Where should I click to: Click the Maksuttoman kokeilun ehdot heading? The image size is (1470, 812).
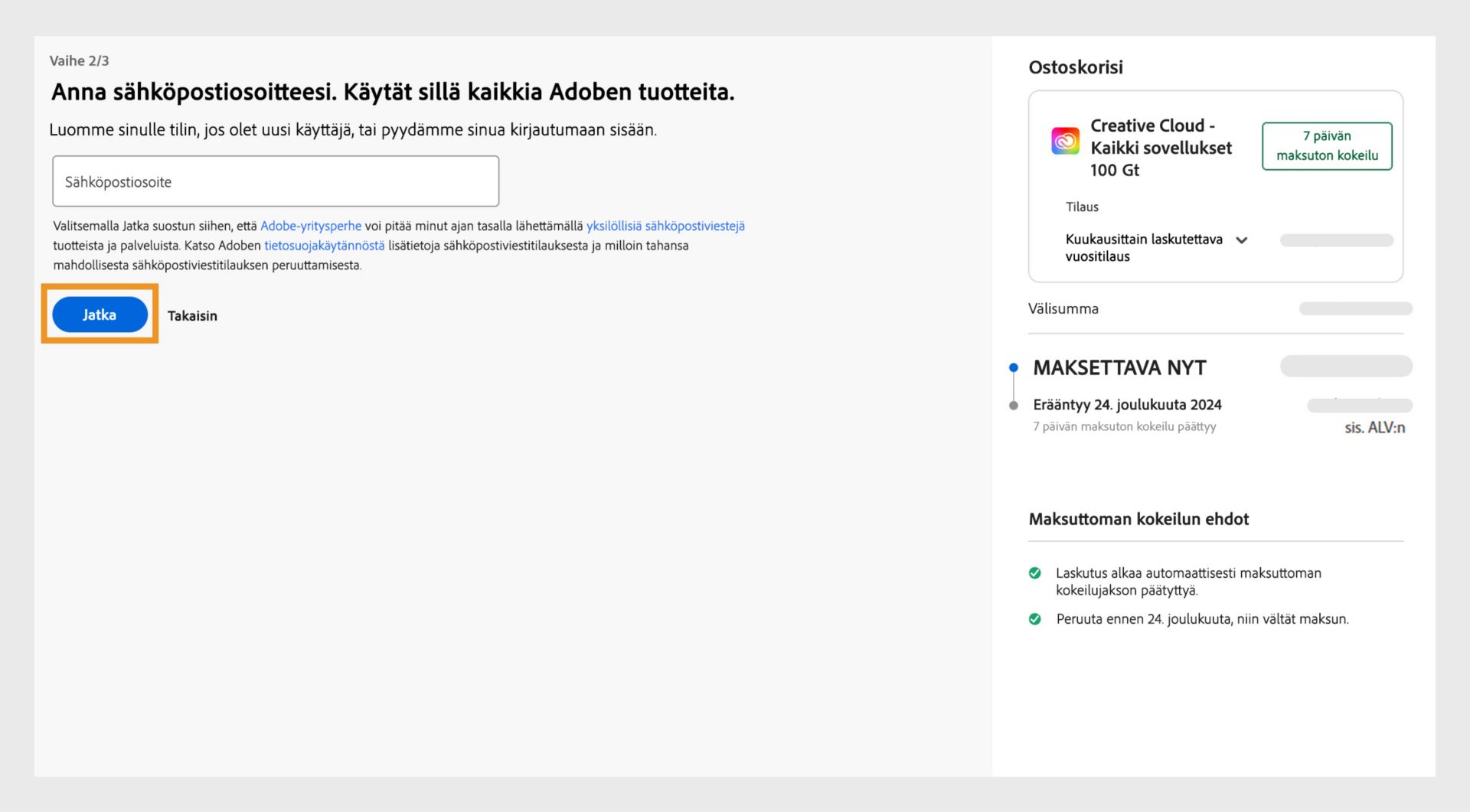1138,519
